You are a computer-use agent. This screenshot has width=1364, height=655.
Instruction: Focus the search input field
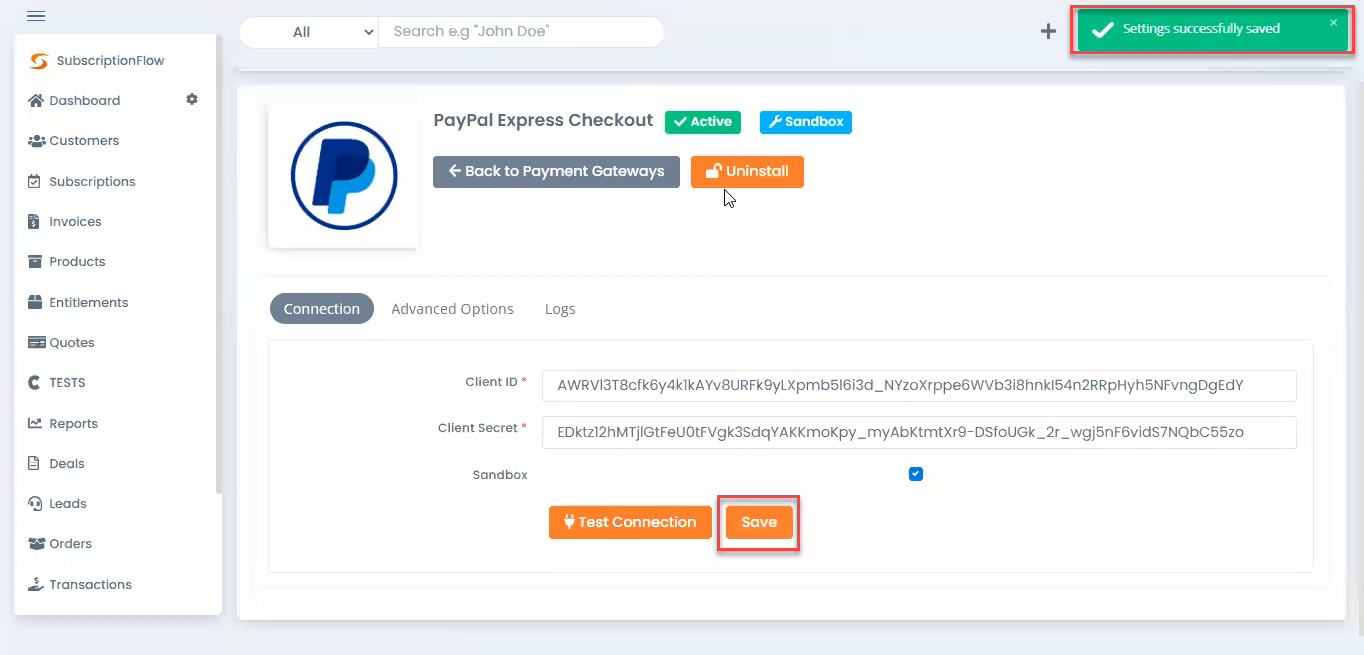click(x=521, y=32)
